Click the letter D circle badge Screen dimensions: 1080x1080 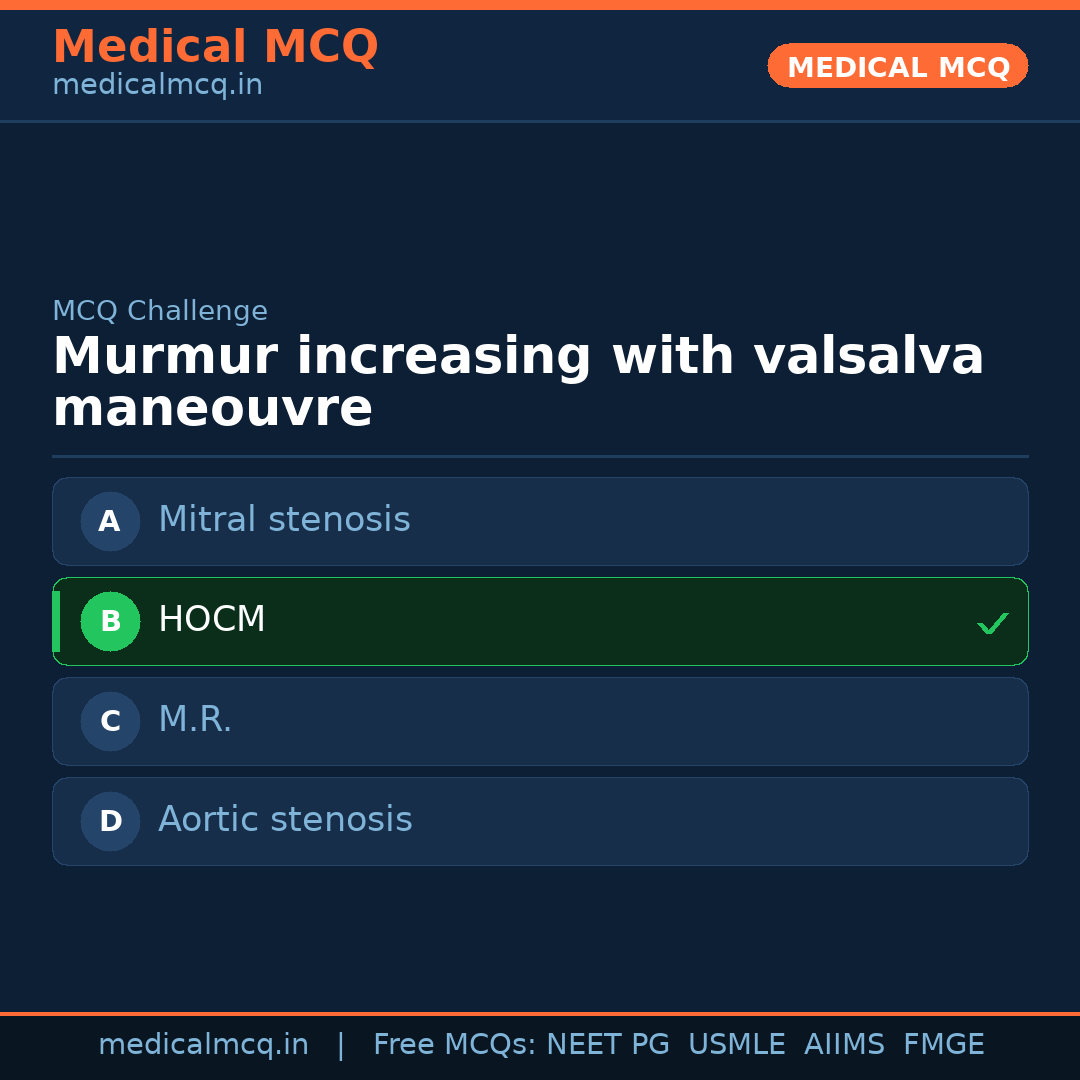[x=110, y=821]
